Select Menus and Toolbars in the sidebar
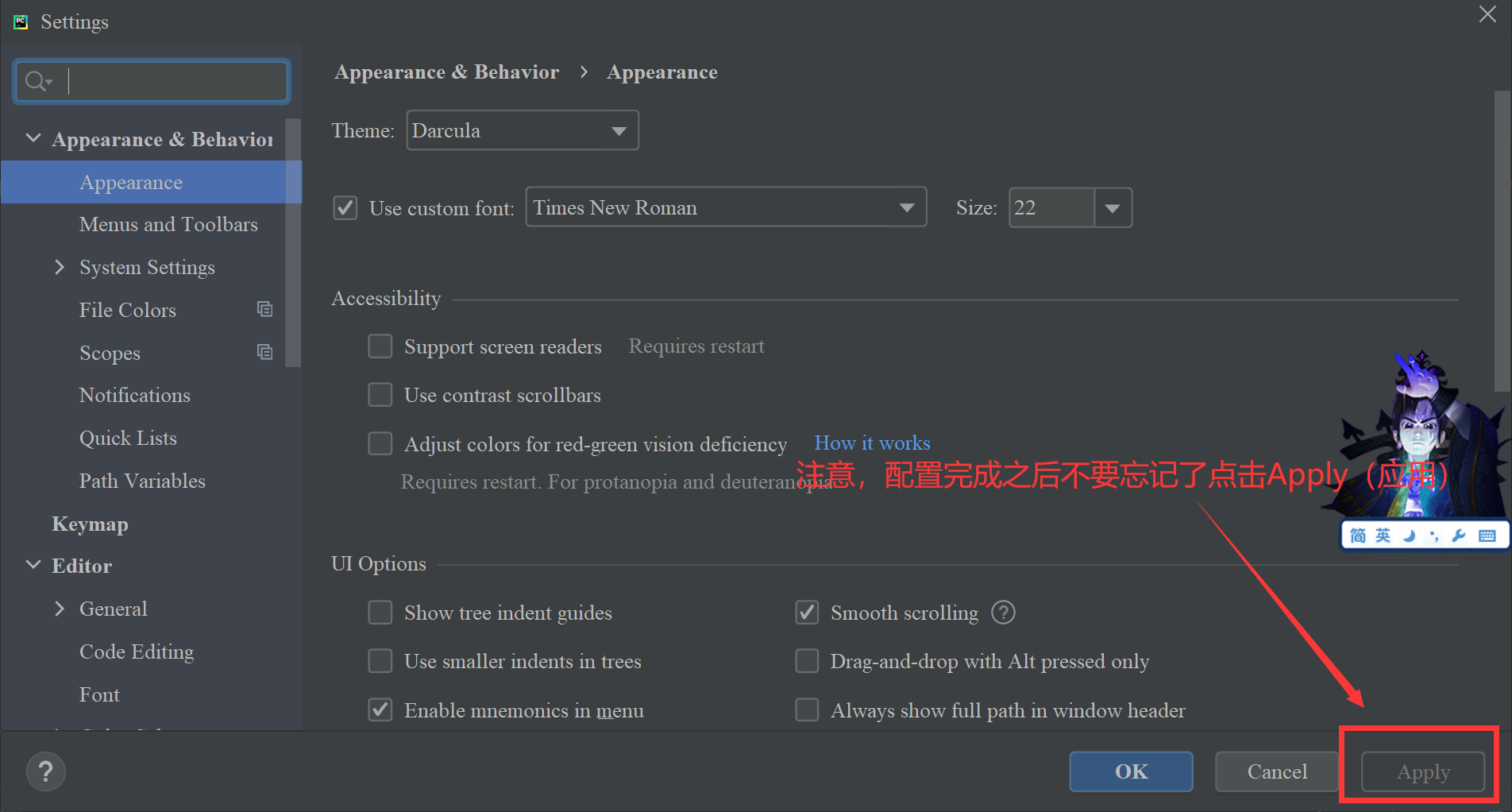 168,224
